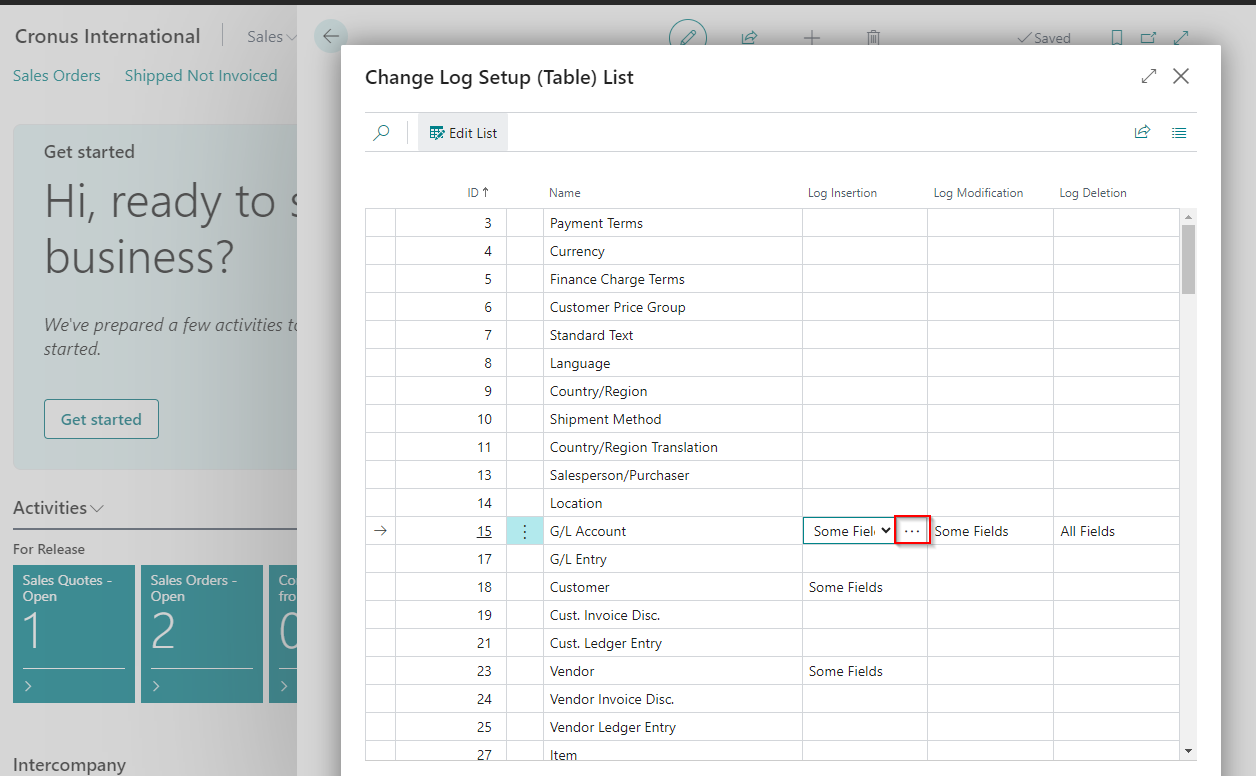
Task: Open the row options menu for G/L Account
Action: click(x=525, y=531)
